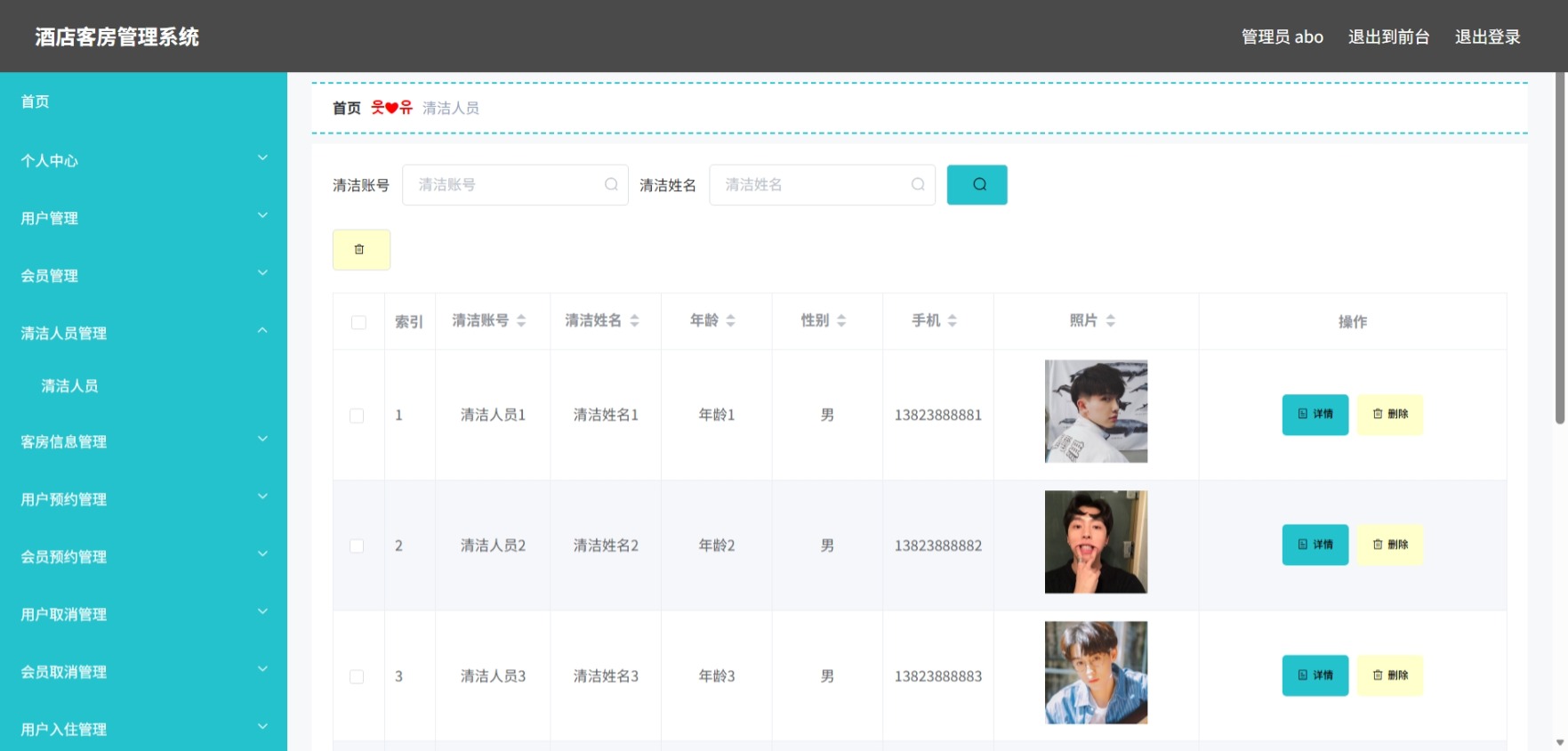
Task: Expand the 会员取消管理 sidebar menu
Action: (143, 672)
